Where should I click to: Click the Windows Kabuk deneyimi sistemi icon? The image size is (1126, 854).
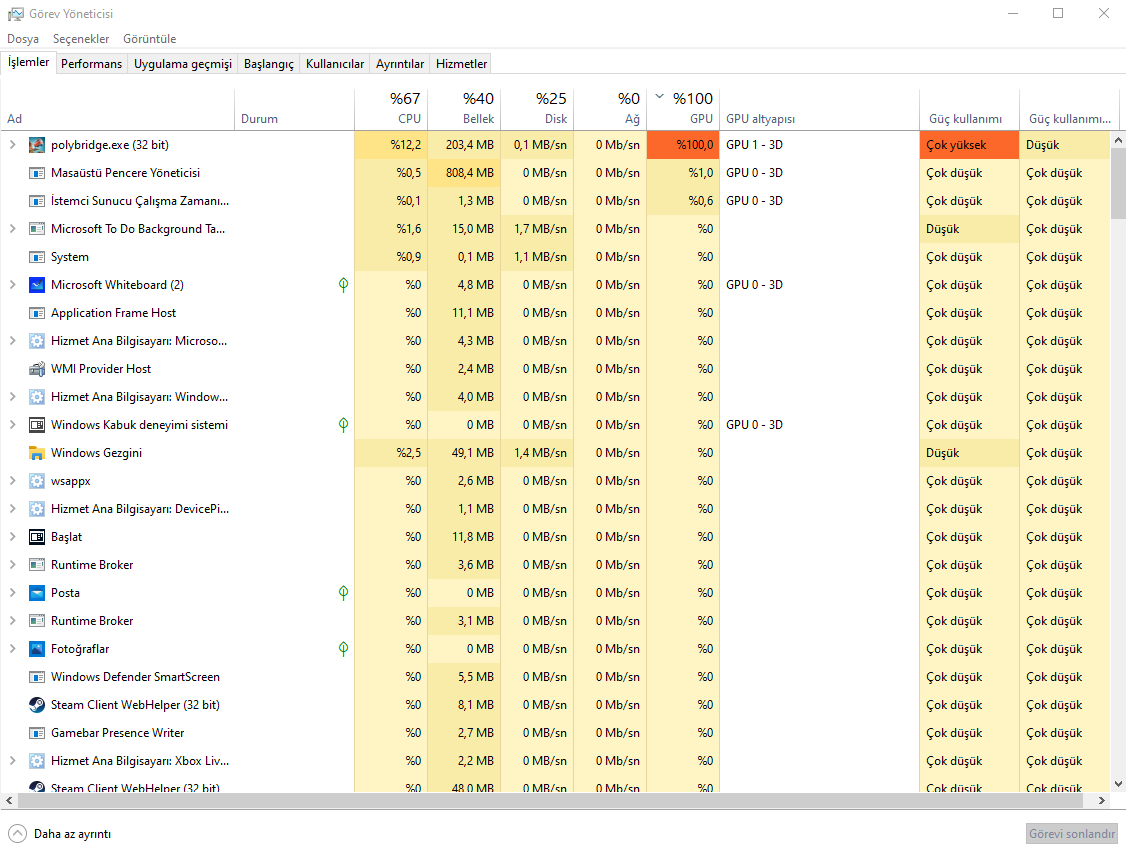(x=37, y=425)
